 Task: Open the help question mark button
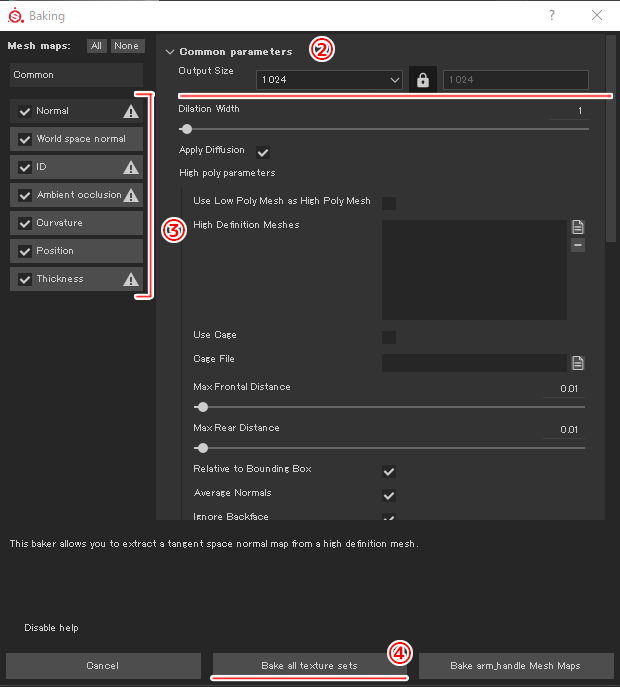coord(553,15)
